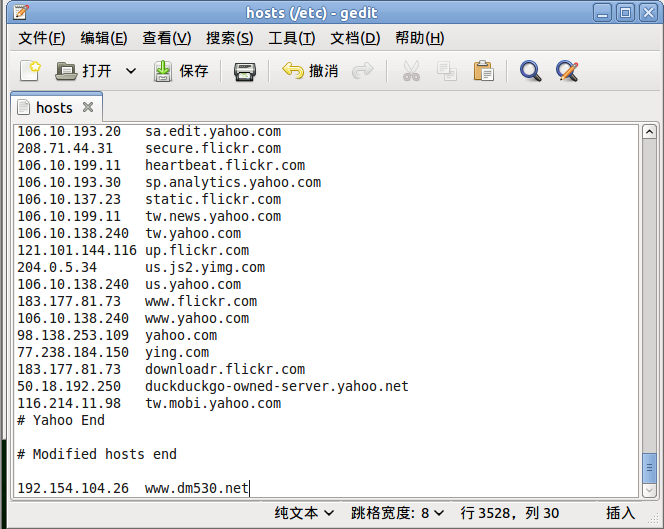This screenshot has width=664, height=529.
Task: Open the 搜索(S) menu
Action: pos(230,38)
